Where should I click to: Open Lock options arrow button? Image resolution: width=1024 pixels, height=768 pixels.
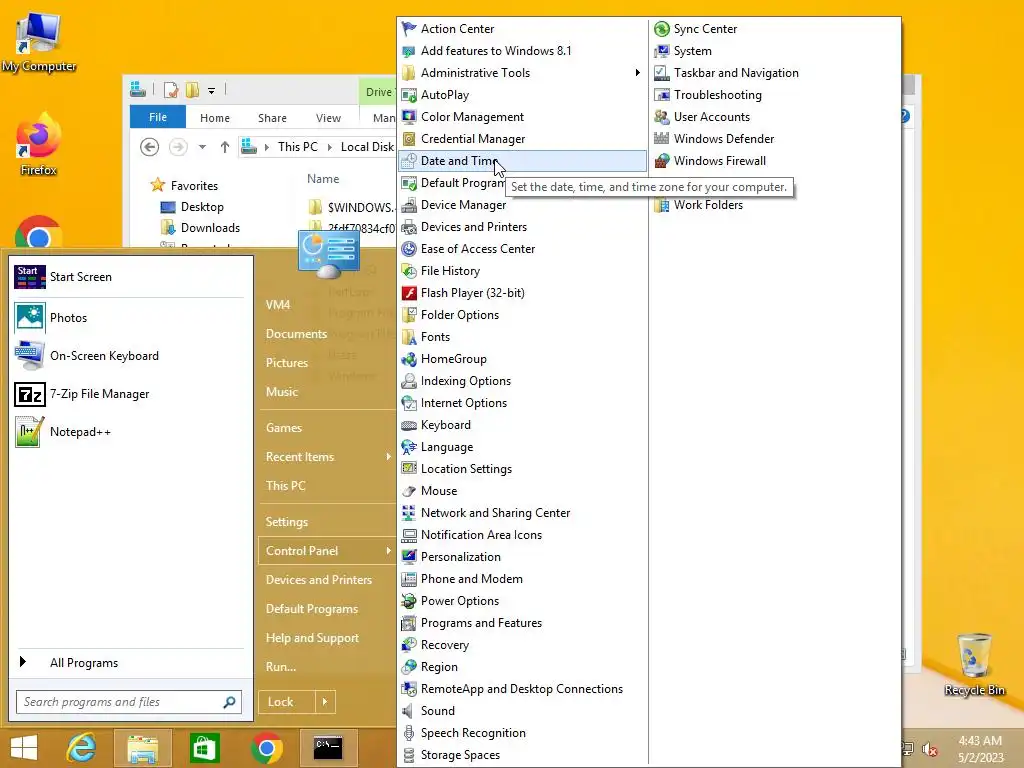[x=325, y=702]
